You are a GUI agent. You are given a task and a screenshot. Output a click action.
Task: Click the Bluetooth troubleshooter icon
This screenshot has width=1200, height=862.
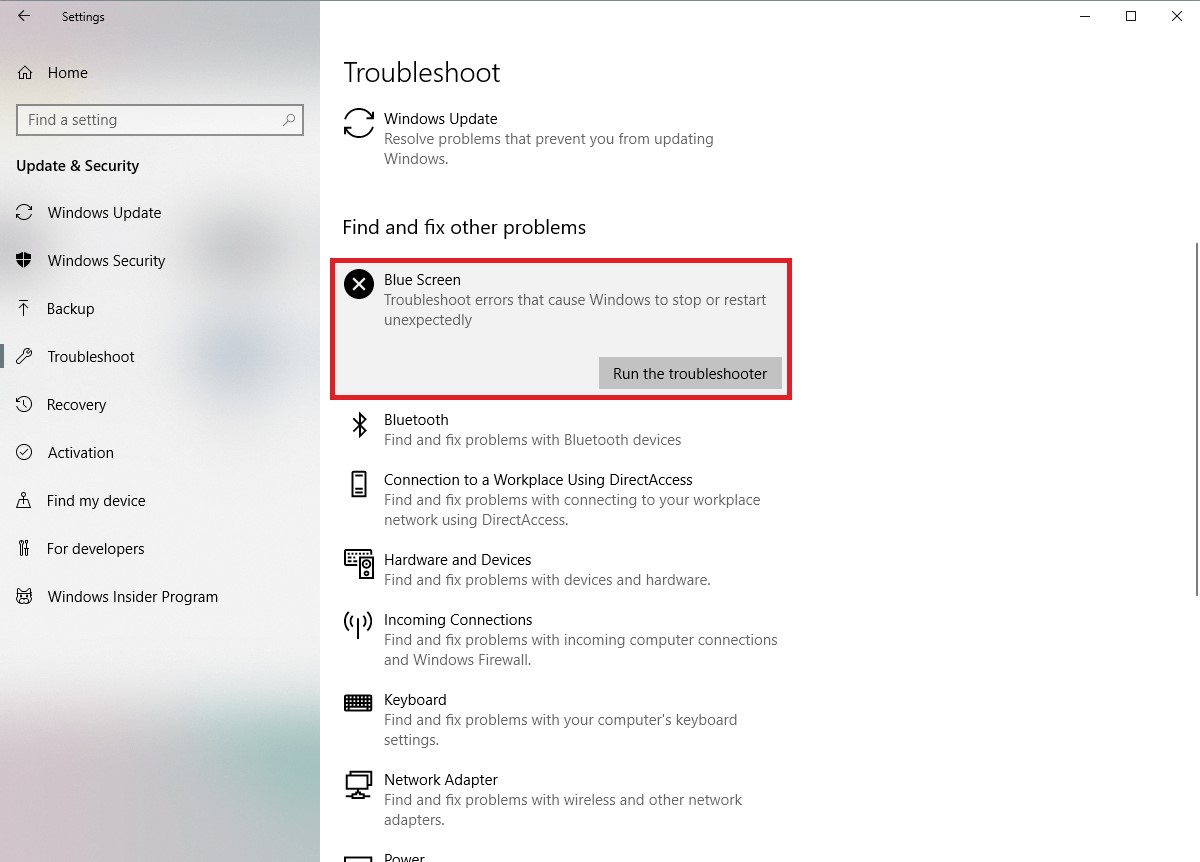coord(359,425)
